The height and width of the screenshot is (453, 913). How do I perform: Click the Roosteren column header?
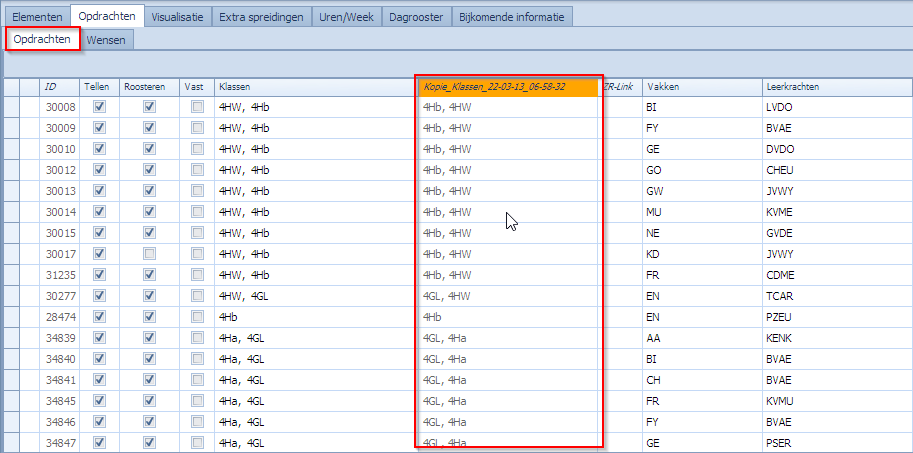click(149, 87)
